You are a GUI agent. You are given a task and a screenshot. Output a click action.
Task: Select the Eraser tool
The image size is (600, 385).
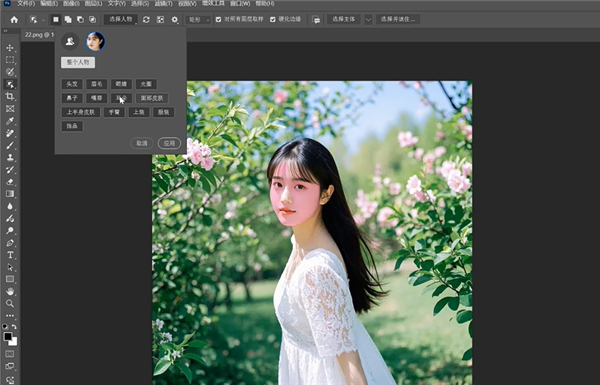pos(10,182)
